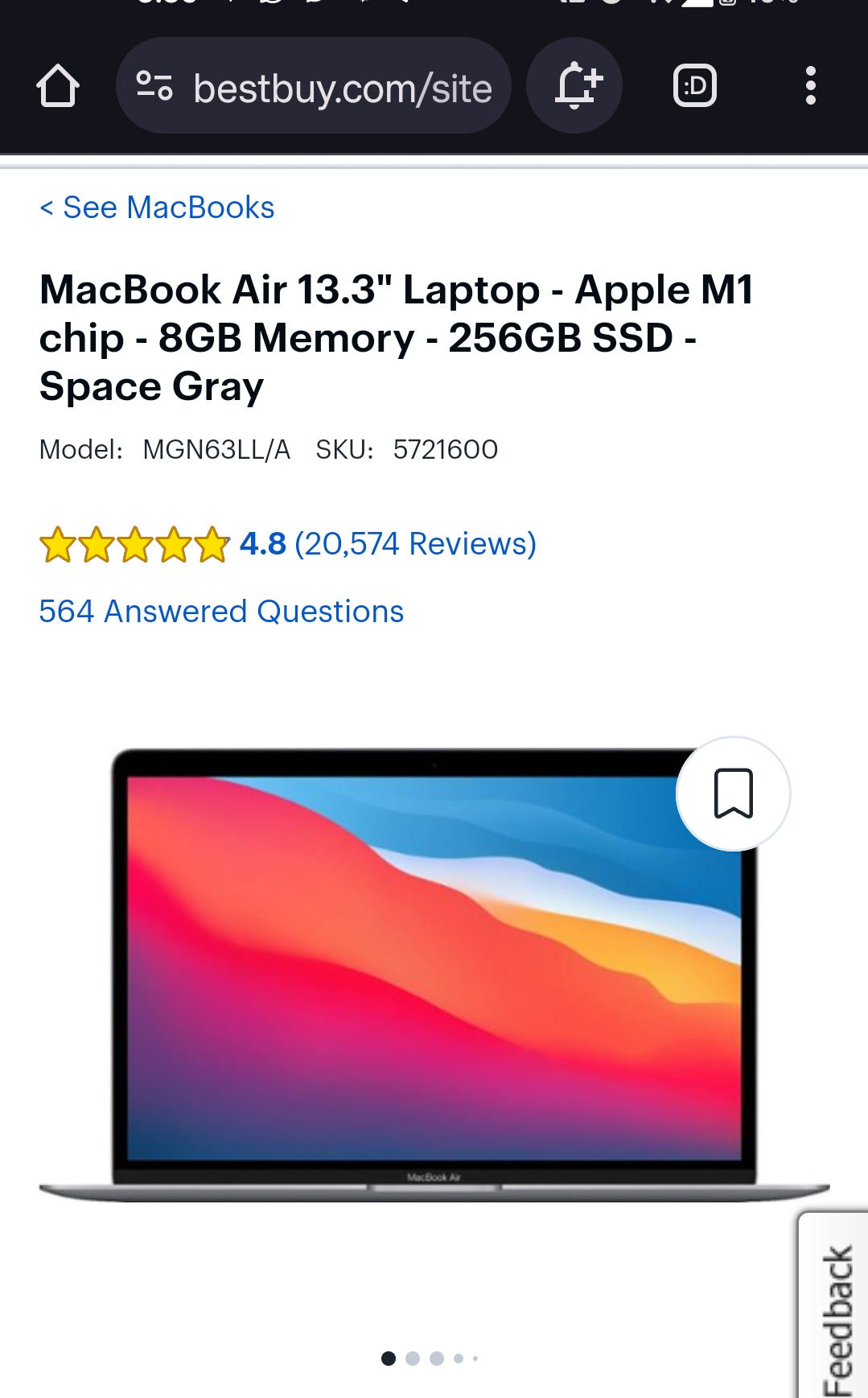
Task: Go back via See MacBooks link
Action: pos(158,208)
